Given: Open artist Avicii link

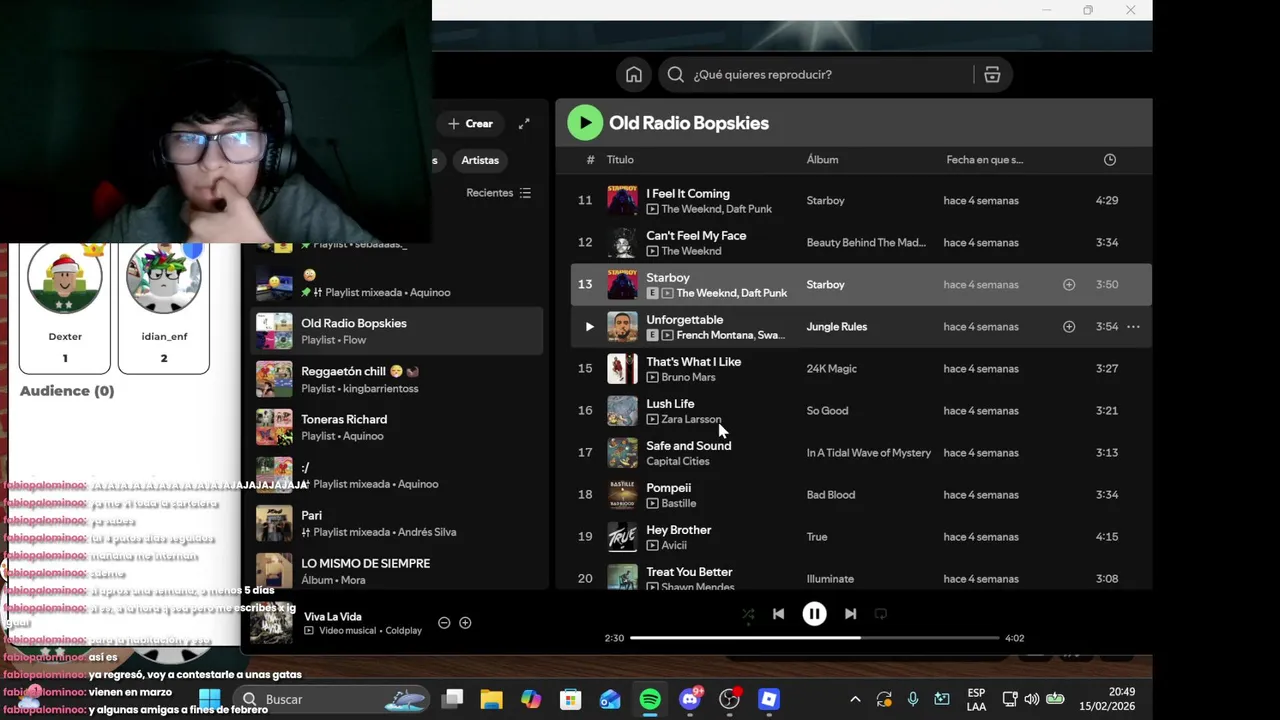Looking at the screenshot, I should click(674, 545).
